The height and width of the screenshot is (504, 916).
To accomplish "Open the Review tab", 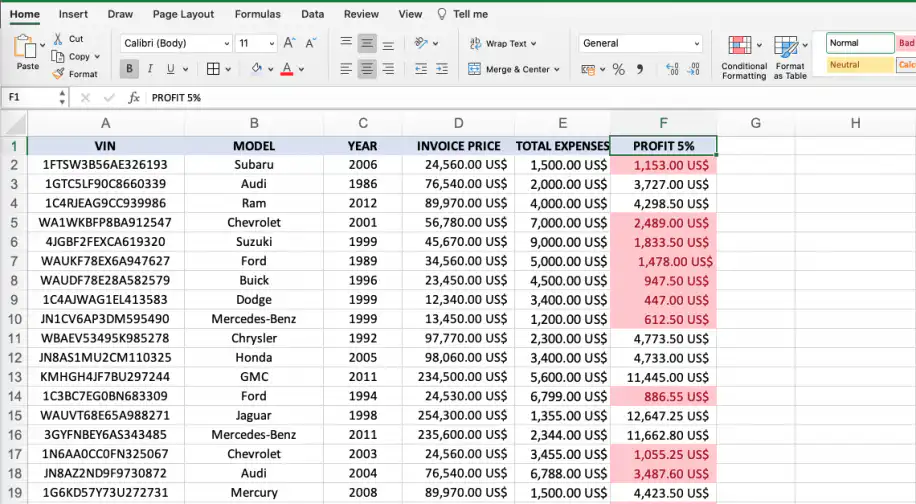I will pos(361,14).
